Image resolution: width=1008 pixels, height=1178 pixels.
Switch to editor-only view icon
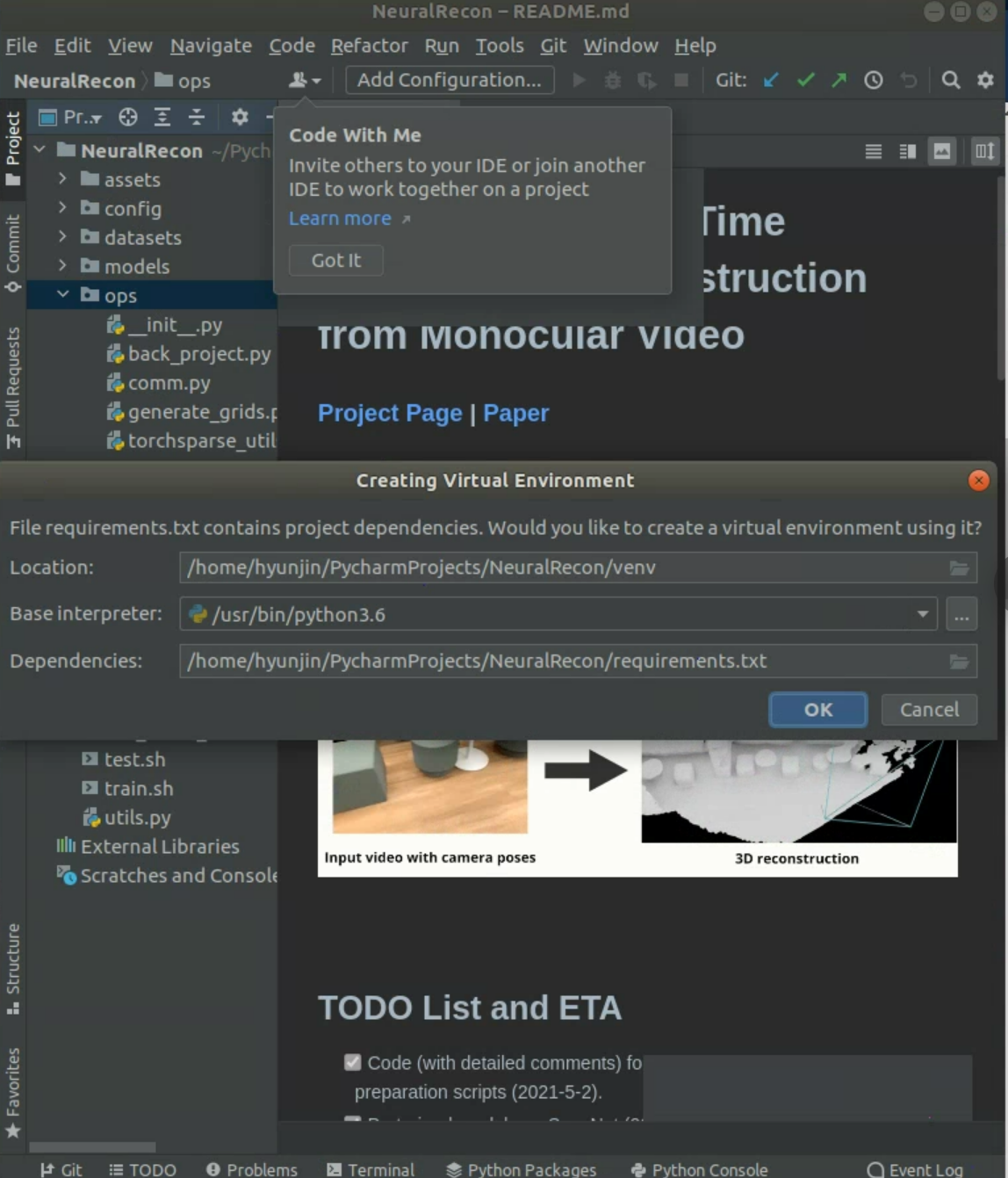pos(873,151)
